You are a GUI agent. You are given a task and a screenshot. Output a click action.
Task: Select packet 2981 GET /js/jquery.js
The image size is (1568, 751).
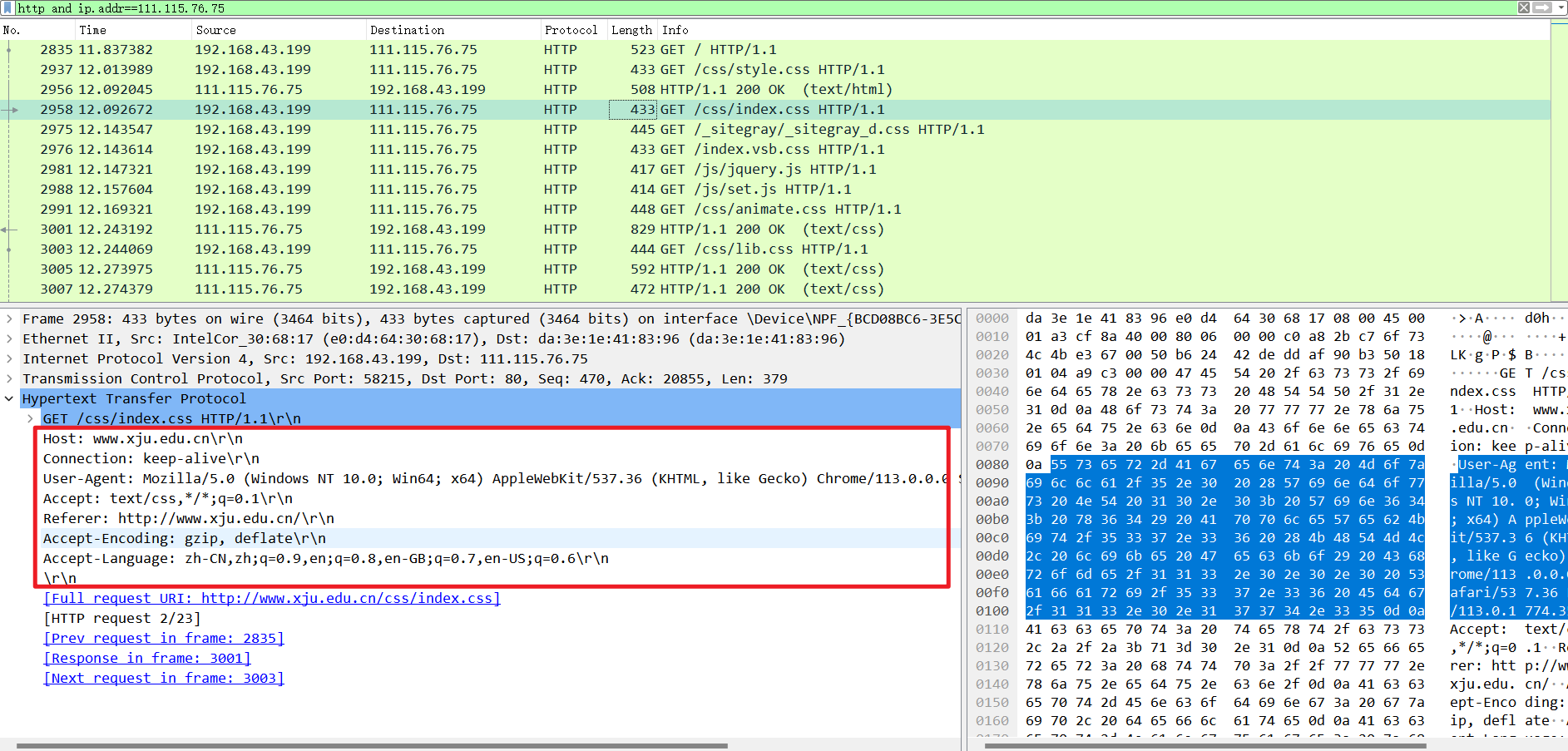(775, 170)
